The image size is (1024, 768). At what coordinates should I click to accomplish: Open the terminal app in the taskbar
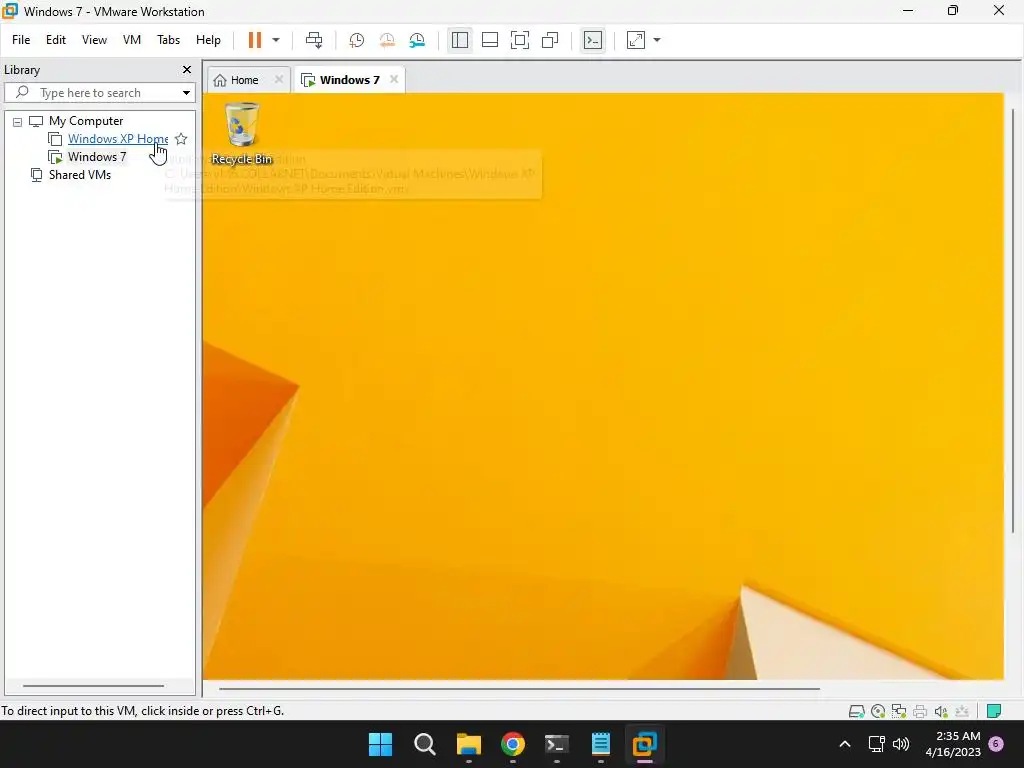pyautogui.click(x=556, y=744)
